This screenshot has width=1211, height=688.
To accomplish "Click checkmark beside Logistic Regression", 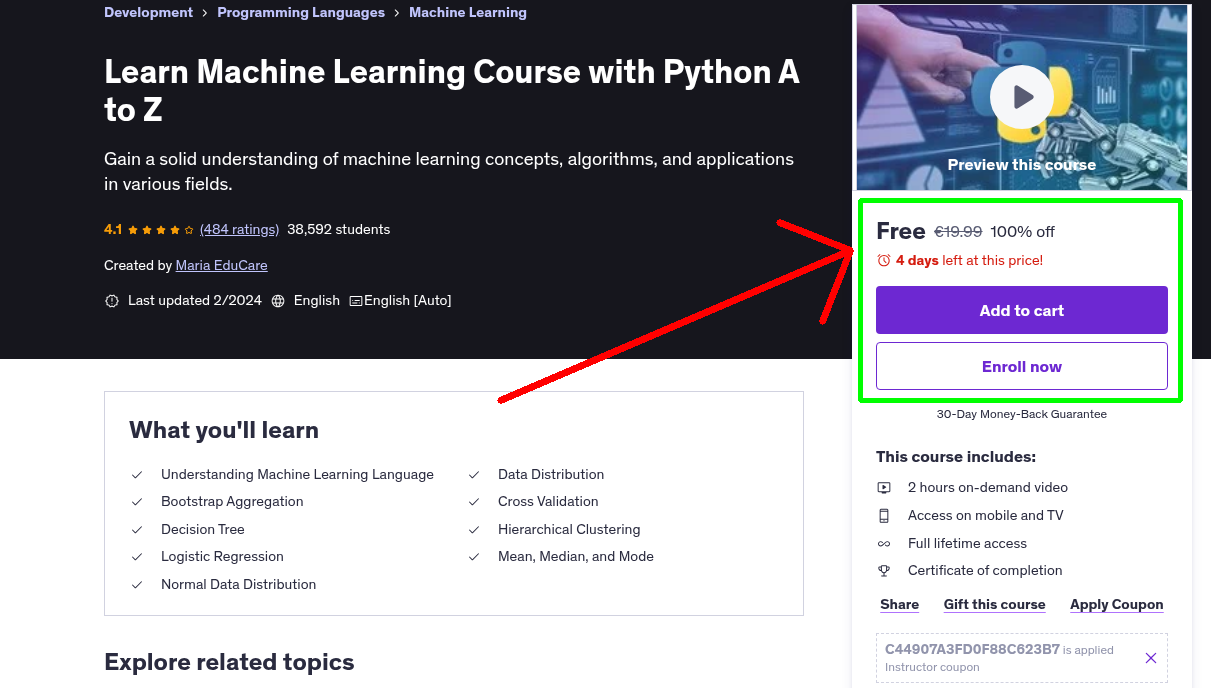I will tap(137, 557).
